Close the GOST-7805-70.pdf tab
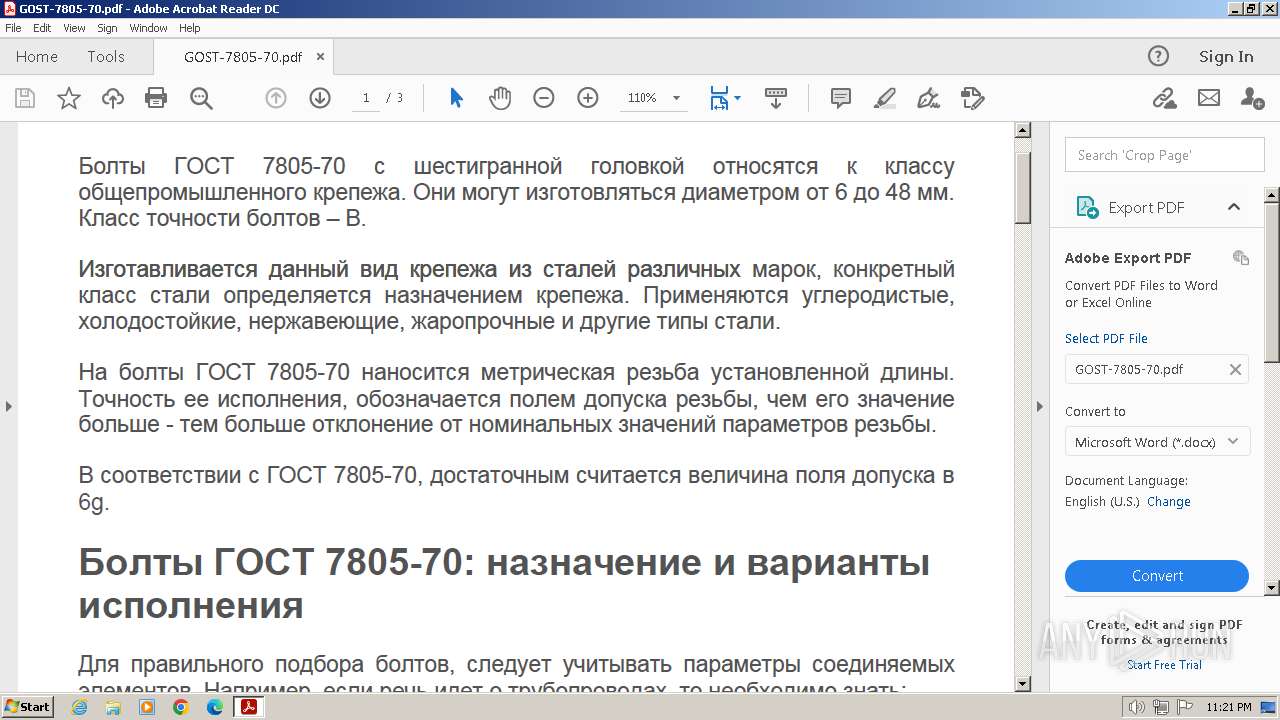This screenshot has height=720, width=1280. (320, 57)
